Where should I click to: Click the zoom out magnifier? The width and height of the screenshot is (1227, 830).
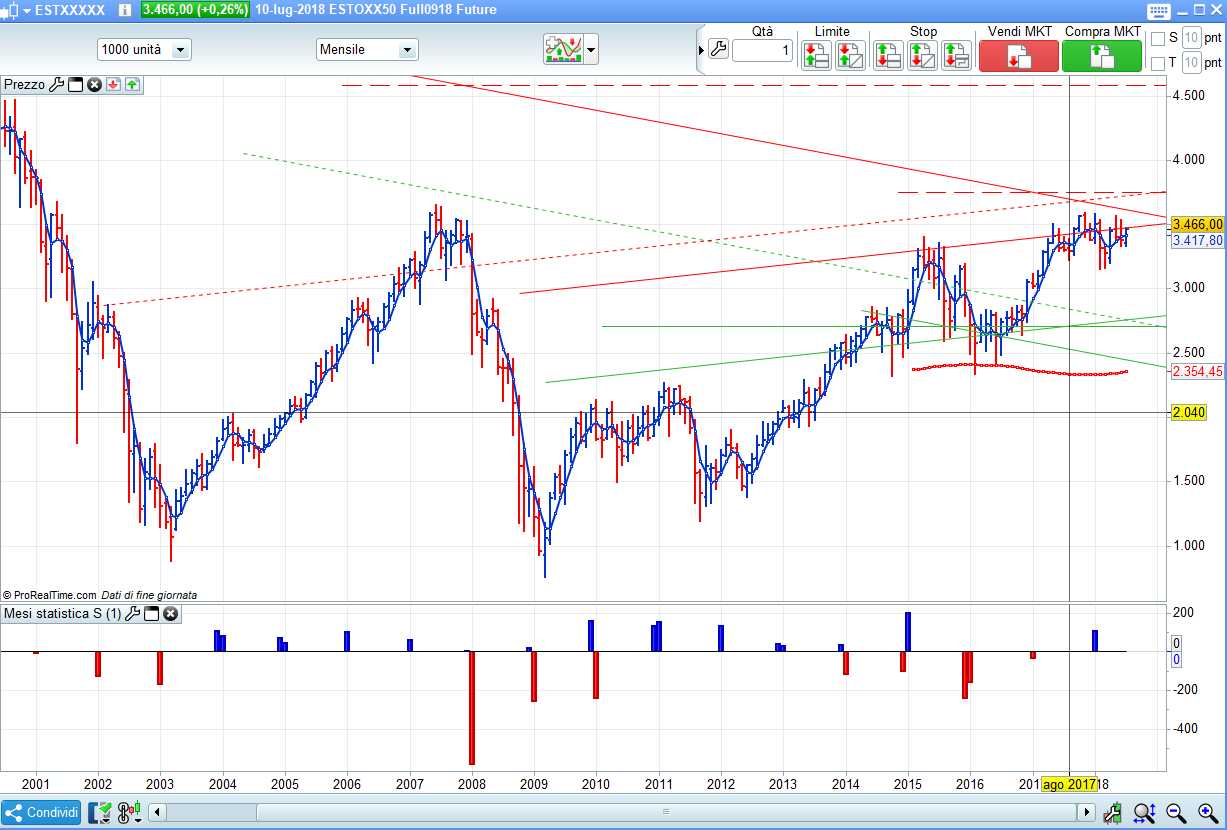tap(1177, 813)
